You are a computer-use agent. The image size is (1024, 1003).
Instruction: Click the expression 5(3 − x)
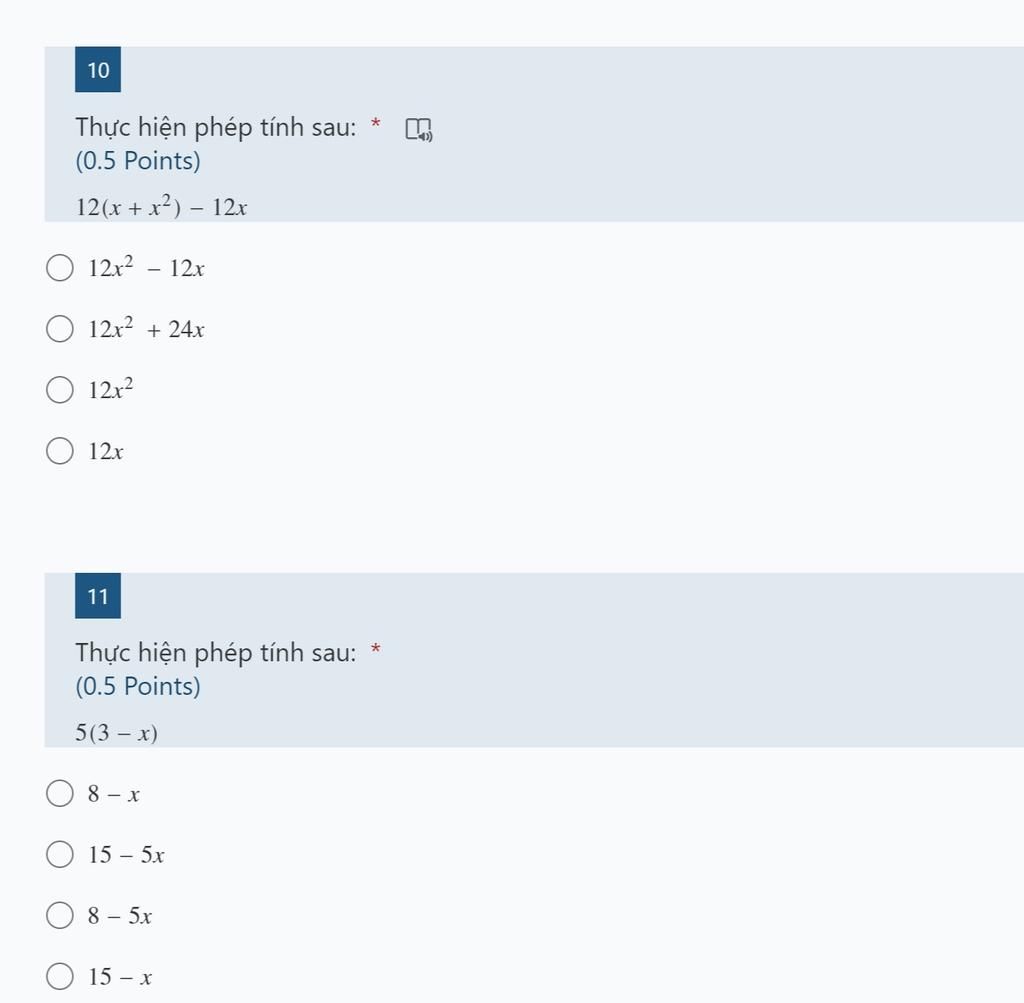tap(116, 733)
